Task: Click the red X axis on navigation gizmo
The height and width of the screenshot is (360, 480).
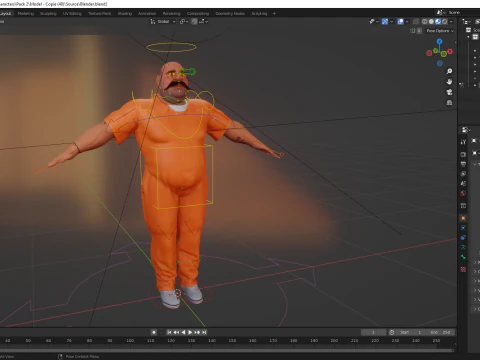Action: pos(450,51)
